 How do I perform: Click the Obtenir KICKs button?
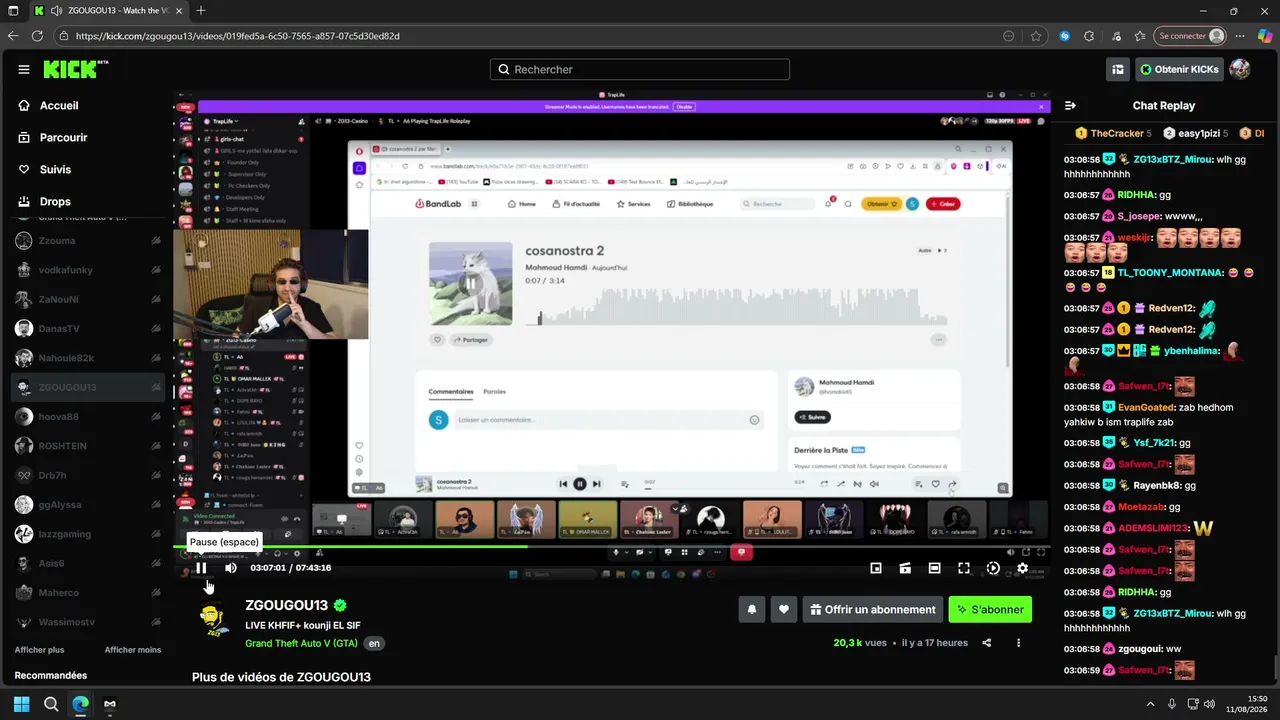coord(1179,69)
